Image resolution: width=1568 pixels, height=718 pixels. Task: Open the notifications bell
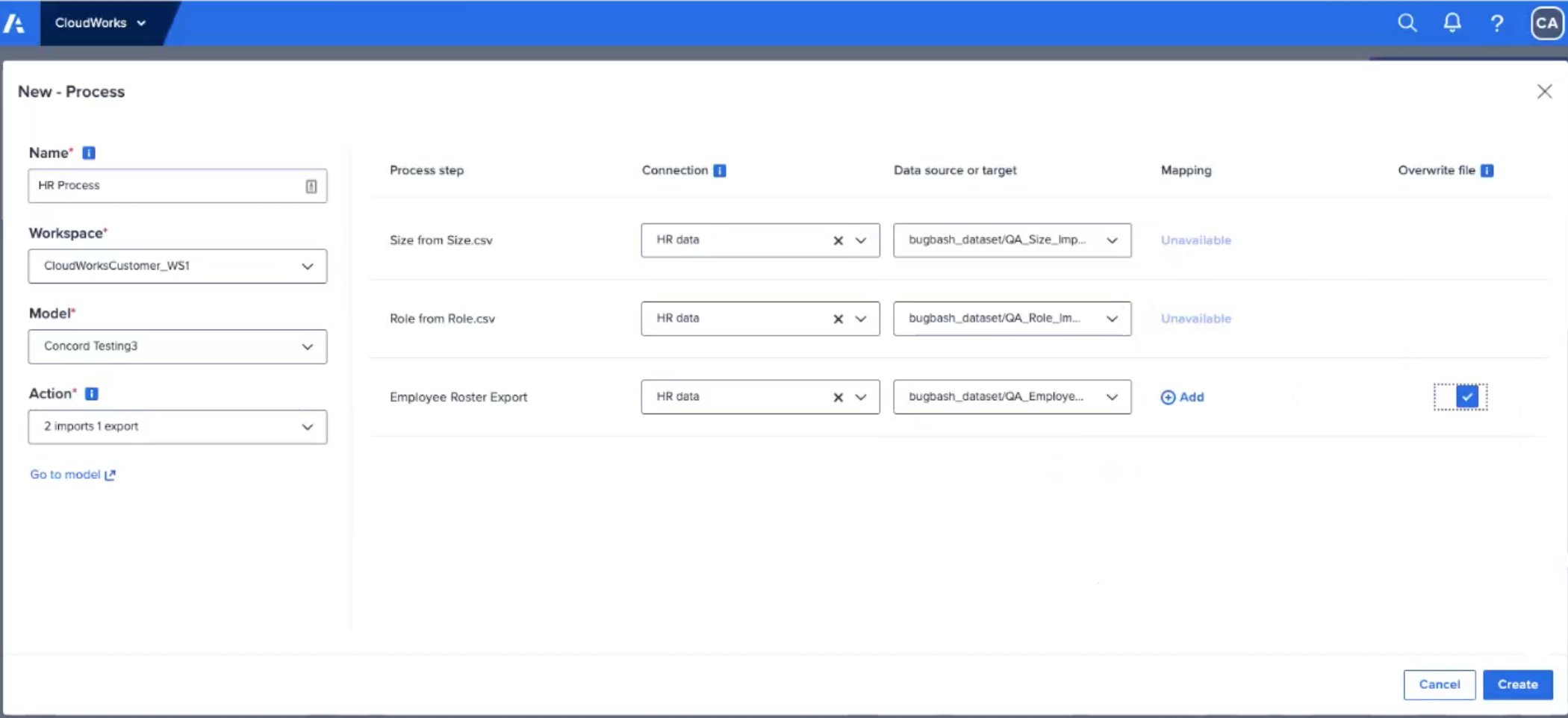coord(1452,23)
